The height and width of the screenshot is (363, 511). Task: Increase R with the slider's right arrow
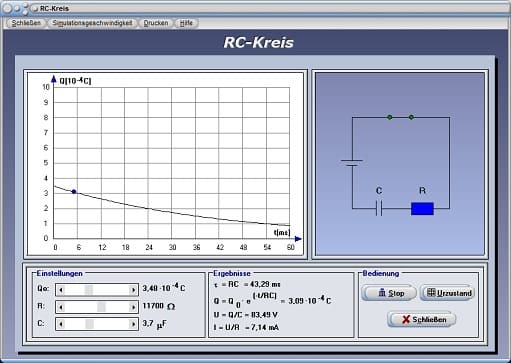(x=133, y=307)
